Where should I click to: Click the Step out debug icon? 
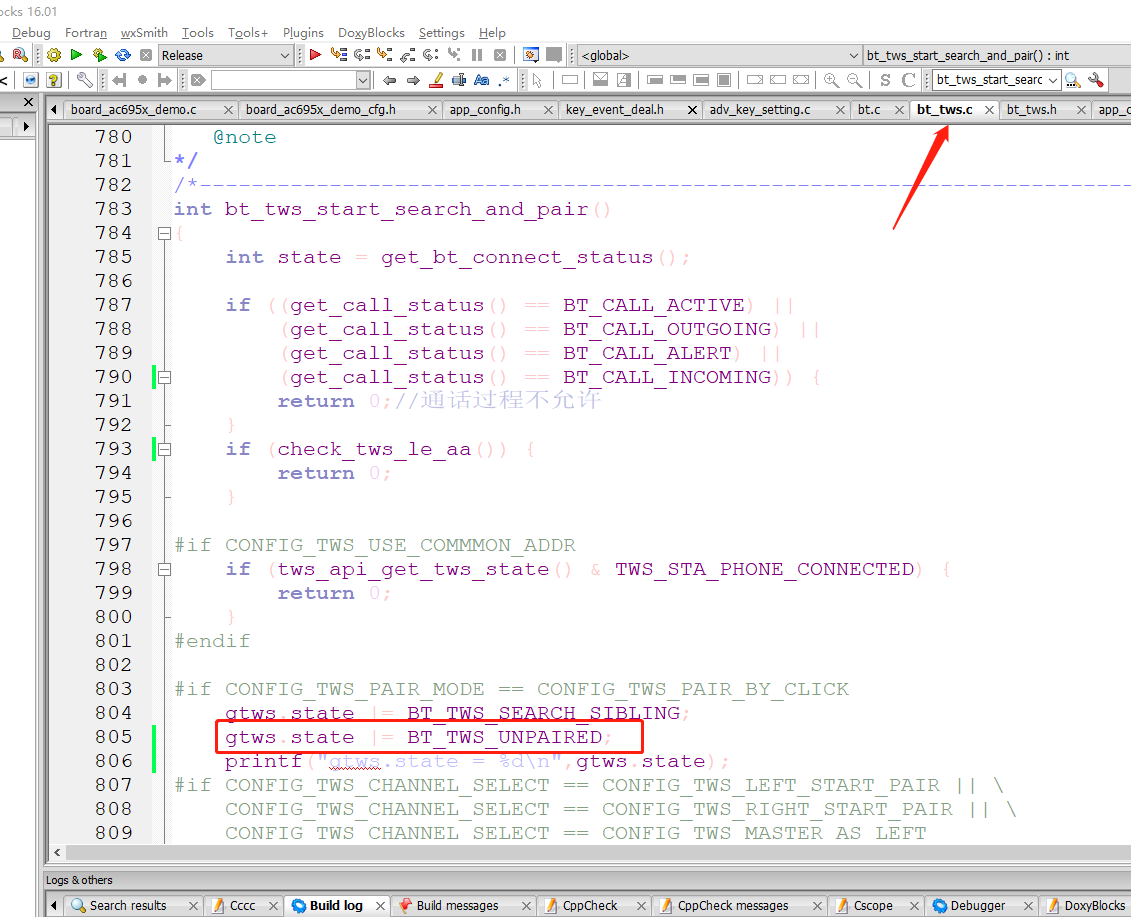click(408, 55)
